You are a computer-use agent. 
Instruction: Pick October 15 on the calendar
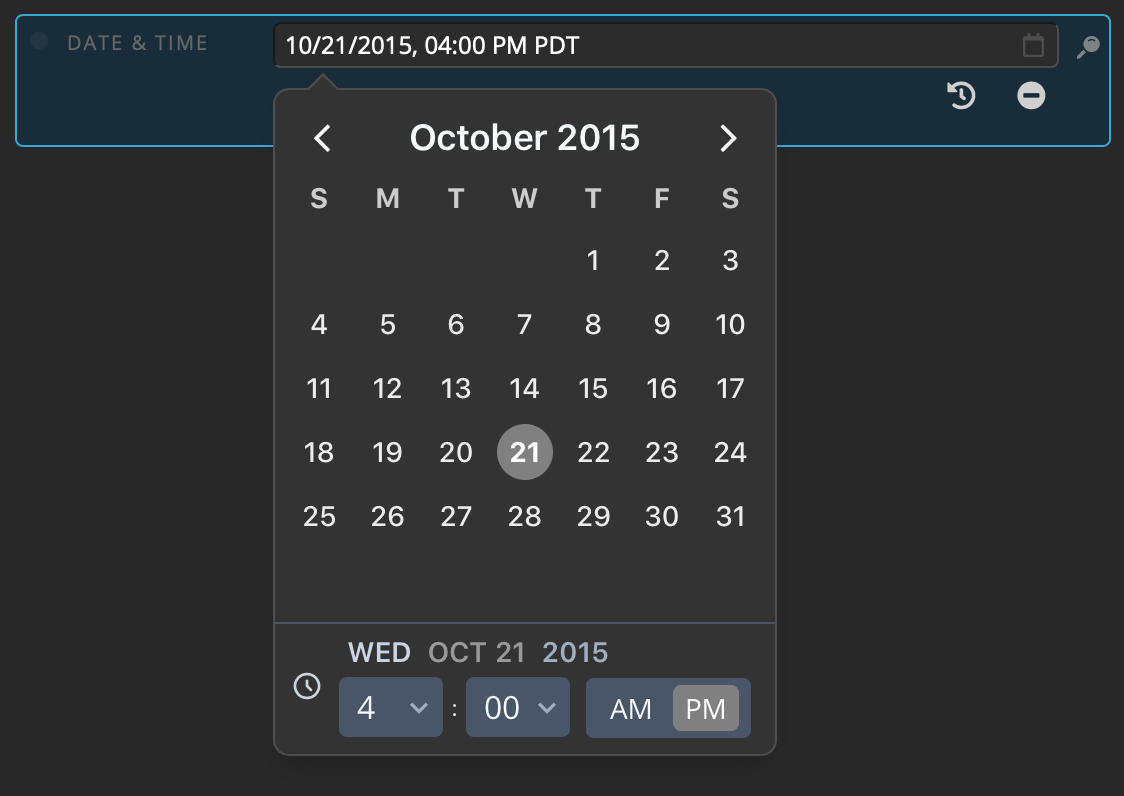click(593, 388)
